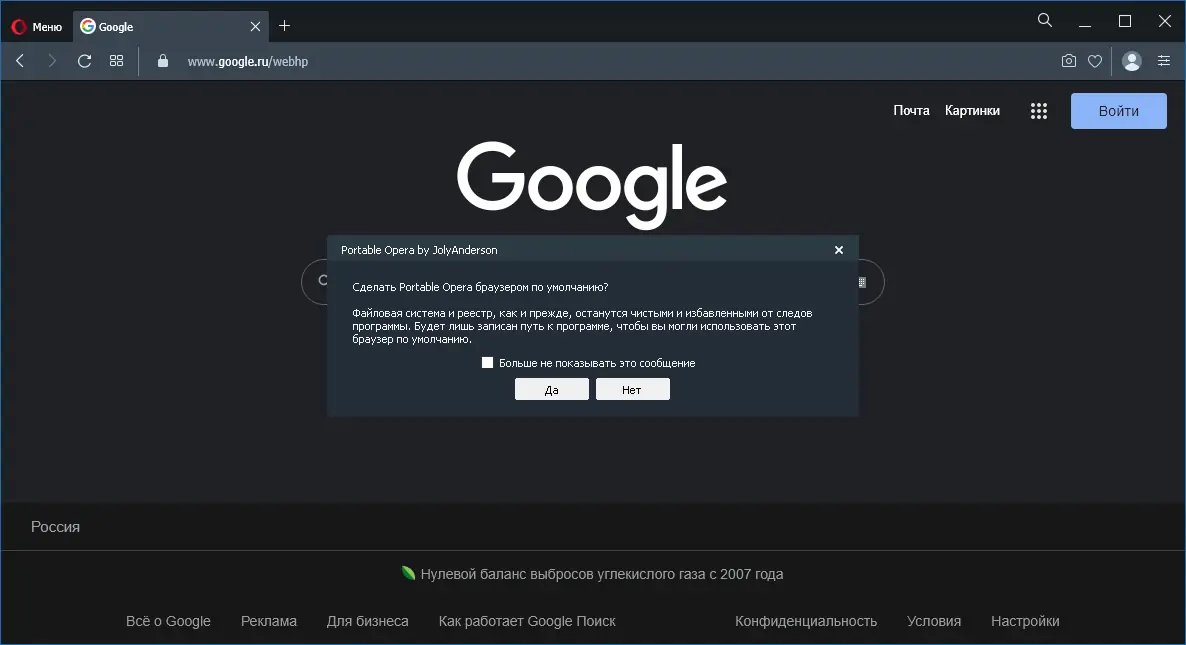Select the Google browser tab

[150, 26]
